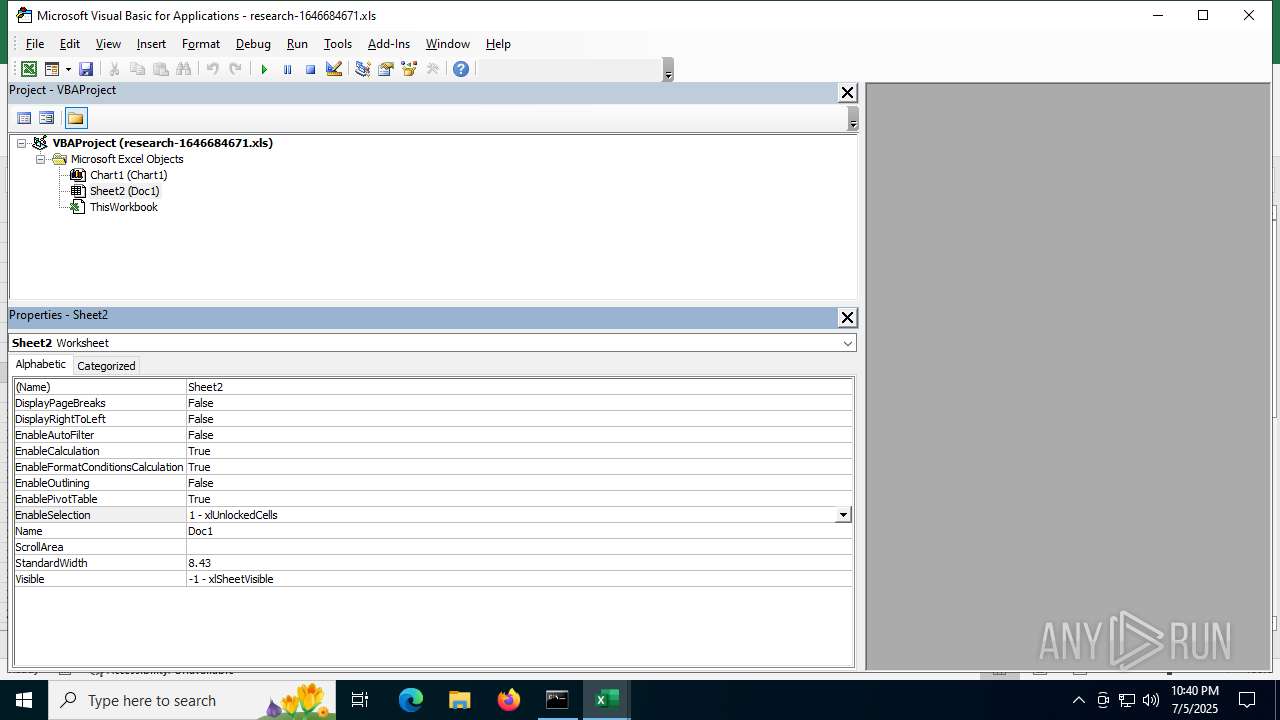Viewport: 1280px width, 720px height.
Task: Open the Object Browser toolbar icon
Action: point(409,69)
